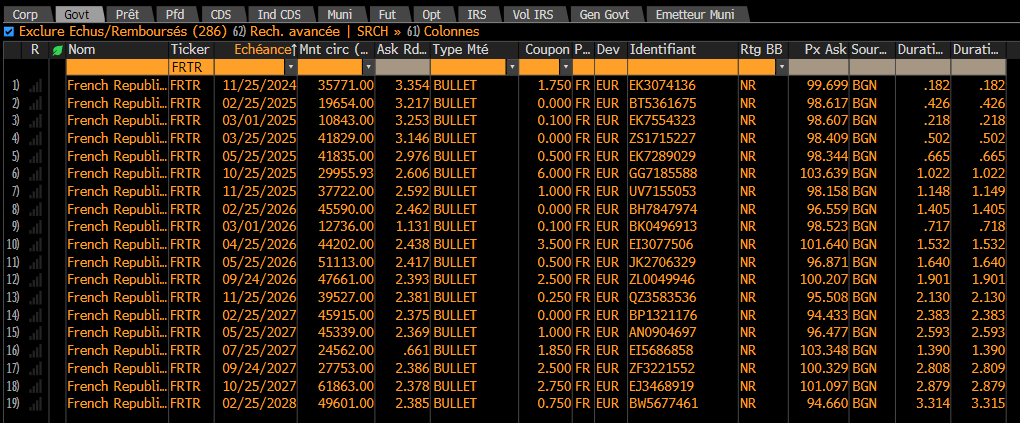Uncheck Exclure Echus/Remboursés checkbox
The width and height of the screenshot is (1020, 423).
tap(9, 31)
